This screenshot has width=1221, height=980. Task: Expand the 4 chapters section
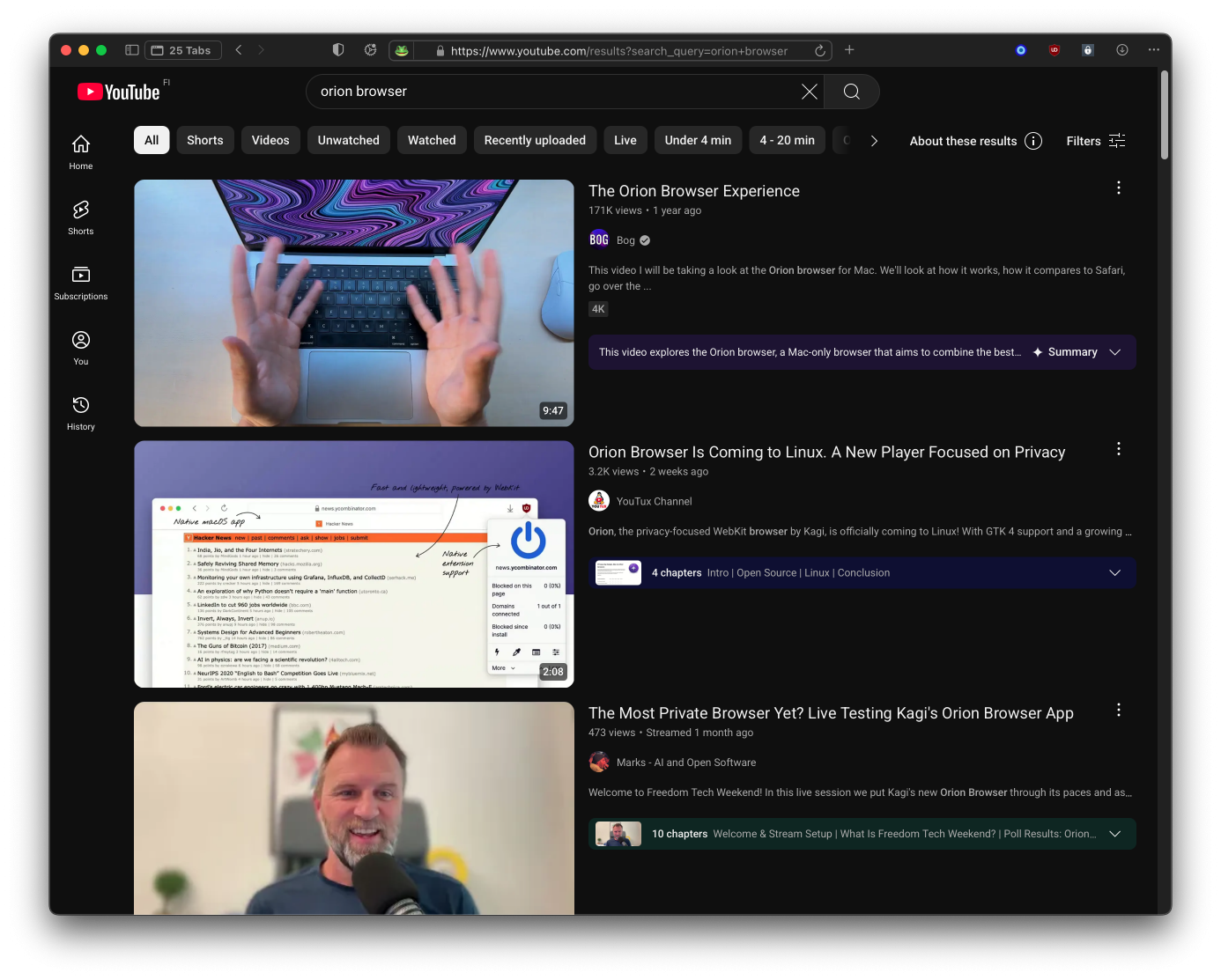tap(1114, 572)
